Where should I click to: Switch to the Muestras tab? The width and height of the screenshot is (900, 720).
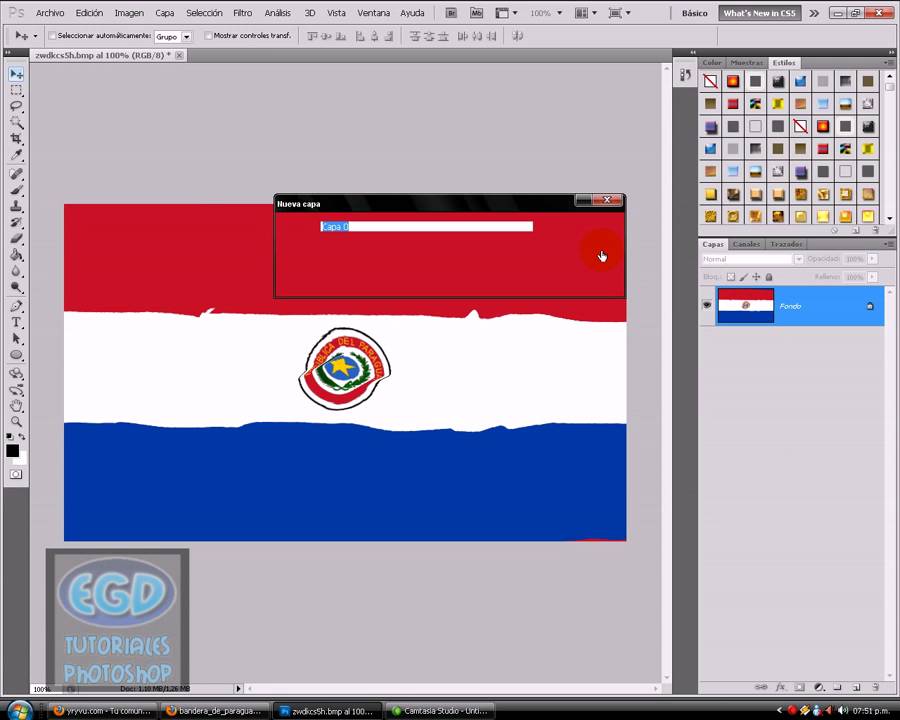click(x=746, y=63)
